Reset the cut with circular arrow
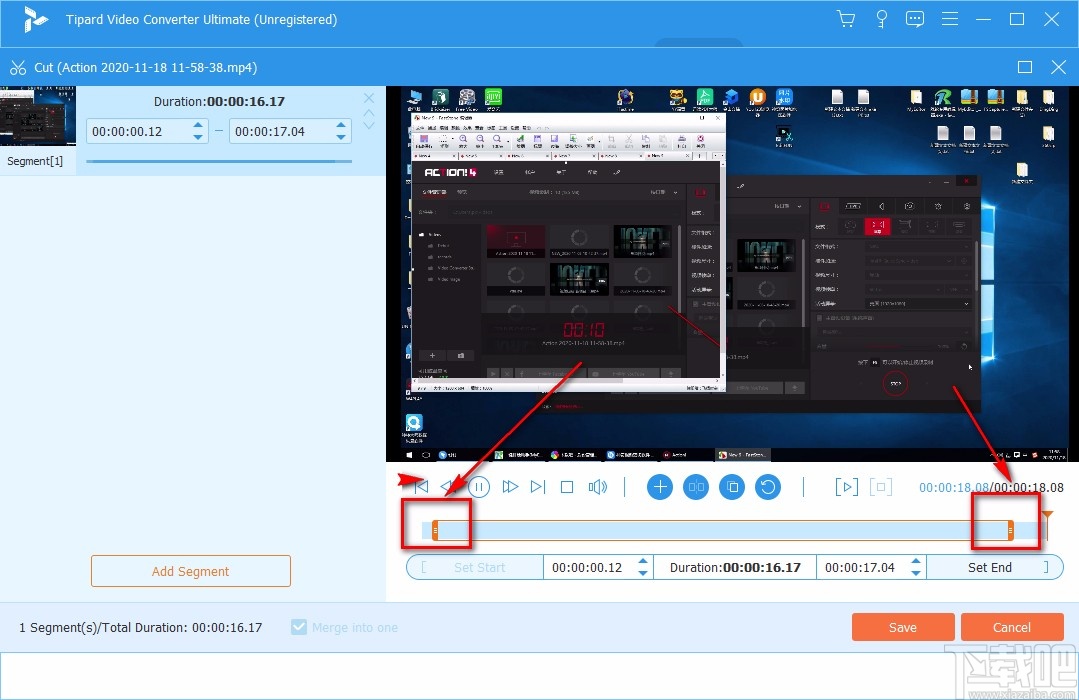 pyautogui.click(x=768, y=487)
